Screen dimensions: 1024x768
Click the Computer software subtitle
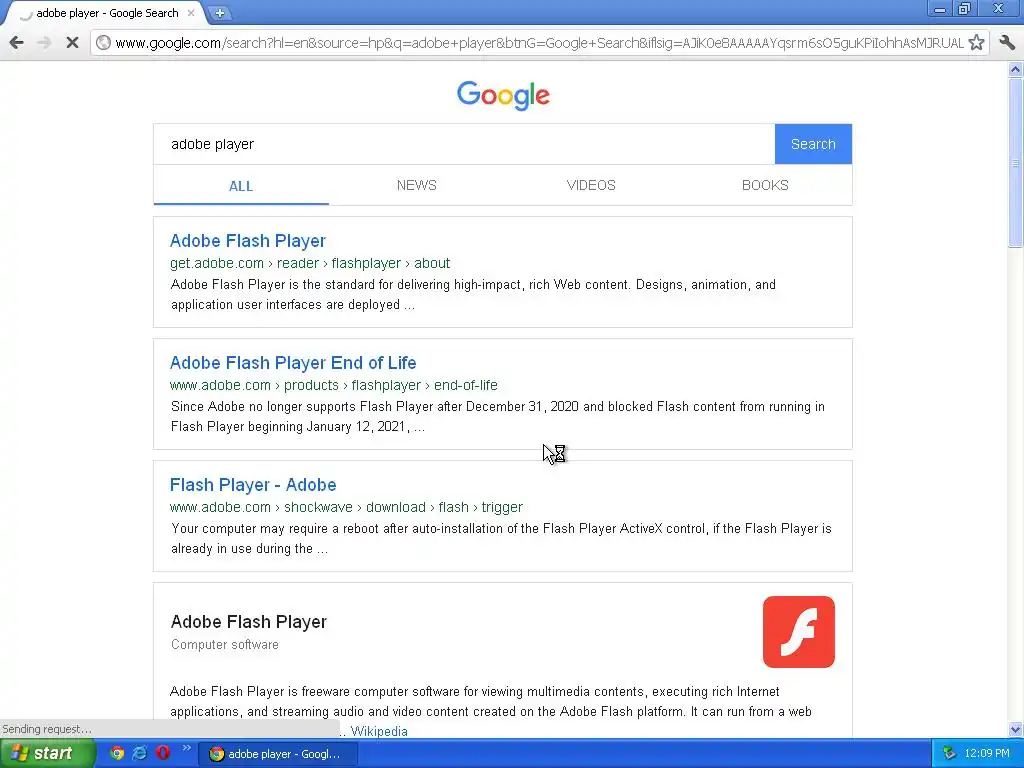click(x=225, y=645)
